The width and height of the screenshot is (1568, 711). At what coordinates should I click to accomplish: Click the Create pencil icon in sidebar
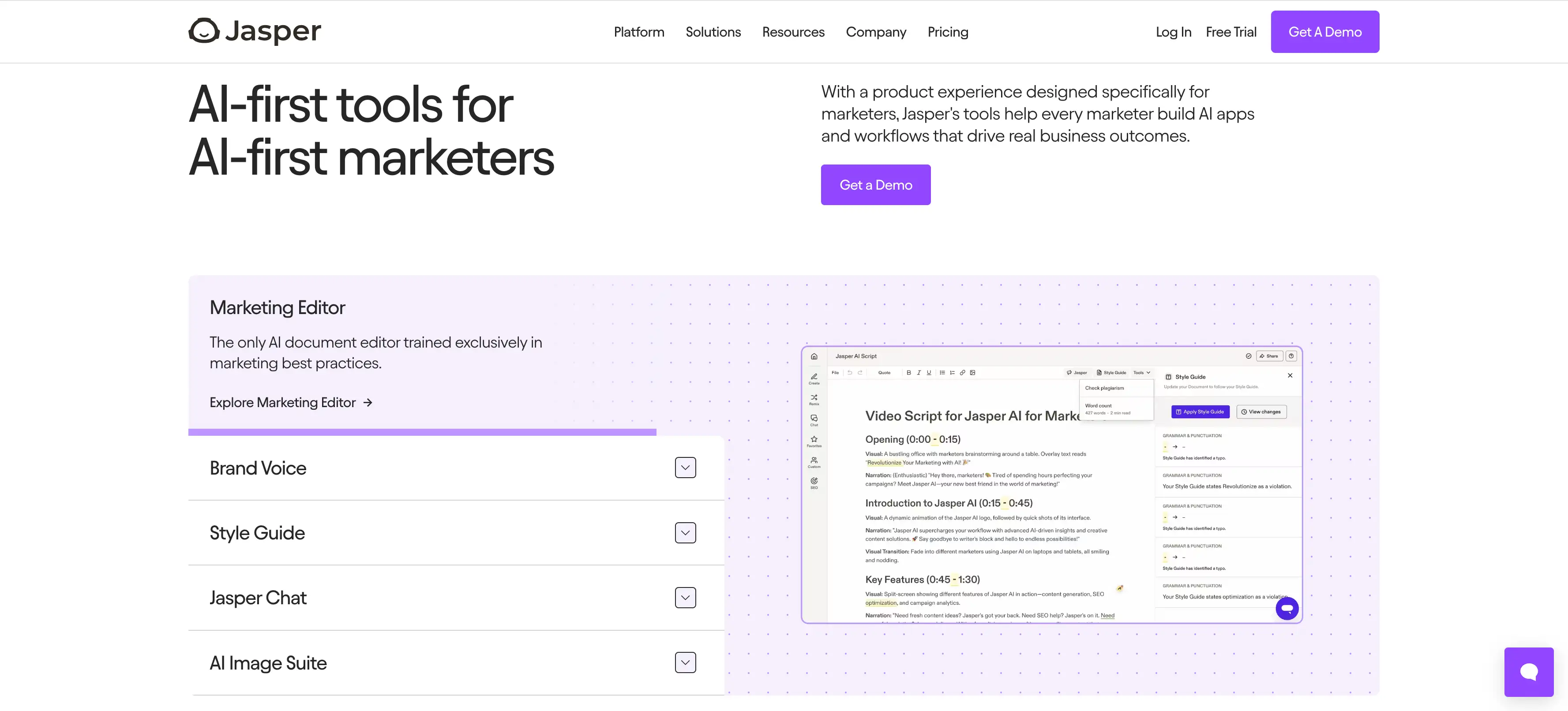pyautogui.click(x=814, y=378)
